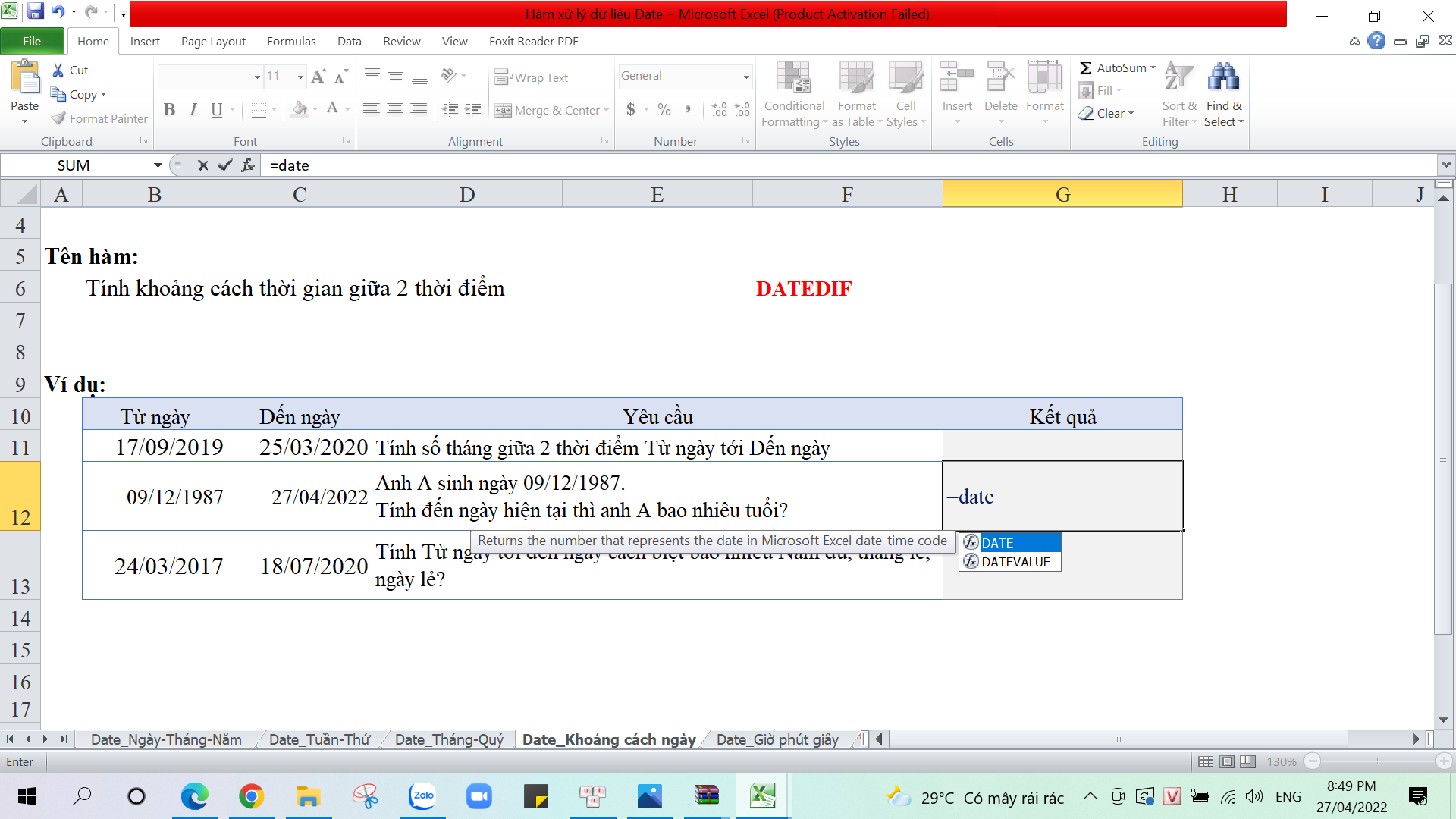The height and width of the screenshot is (819, 1456).
Task: Click the Paste clipboard icon
Action: click(x=24, y=78)
